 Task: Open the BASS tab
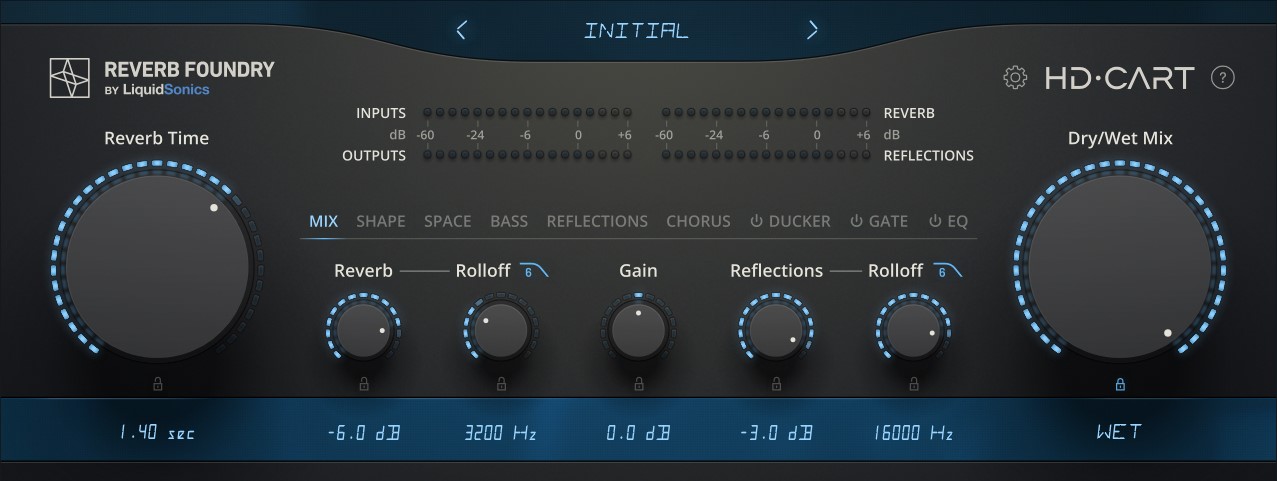click(x=509, y=221)
